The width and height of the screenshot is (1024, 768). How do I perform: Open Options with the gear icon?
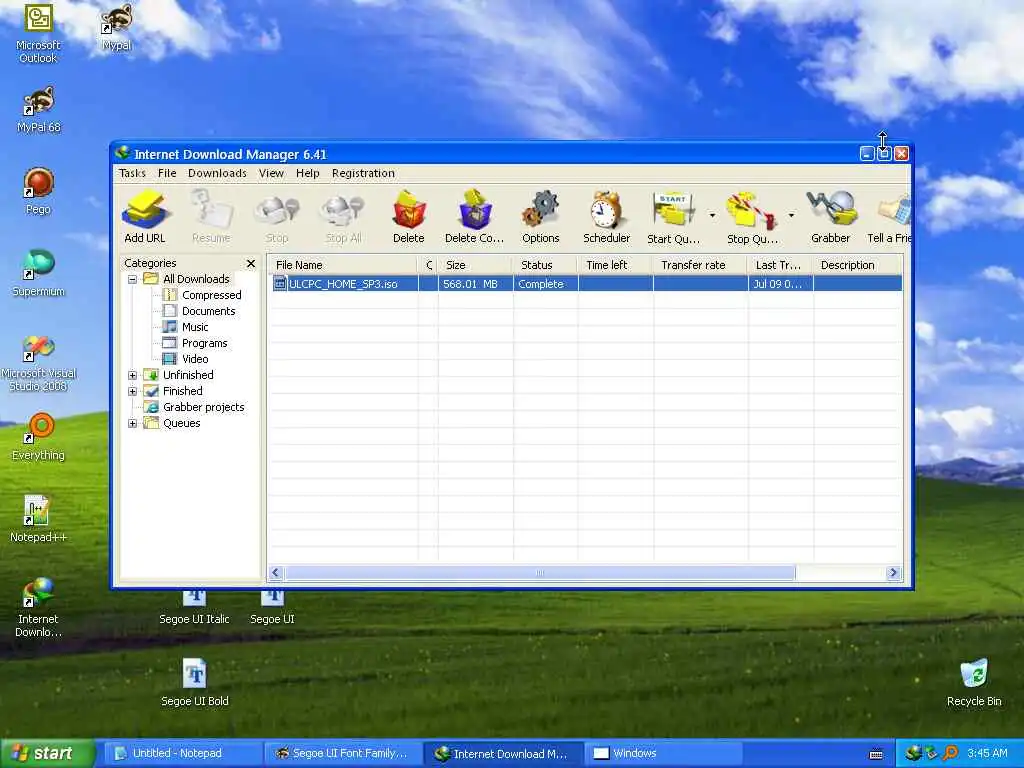click(x=541, y=217)
